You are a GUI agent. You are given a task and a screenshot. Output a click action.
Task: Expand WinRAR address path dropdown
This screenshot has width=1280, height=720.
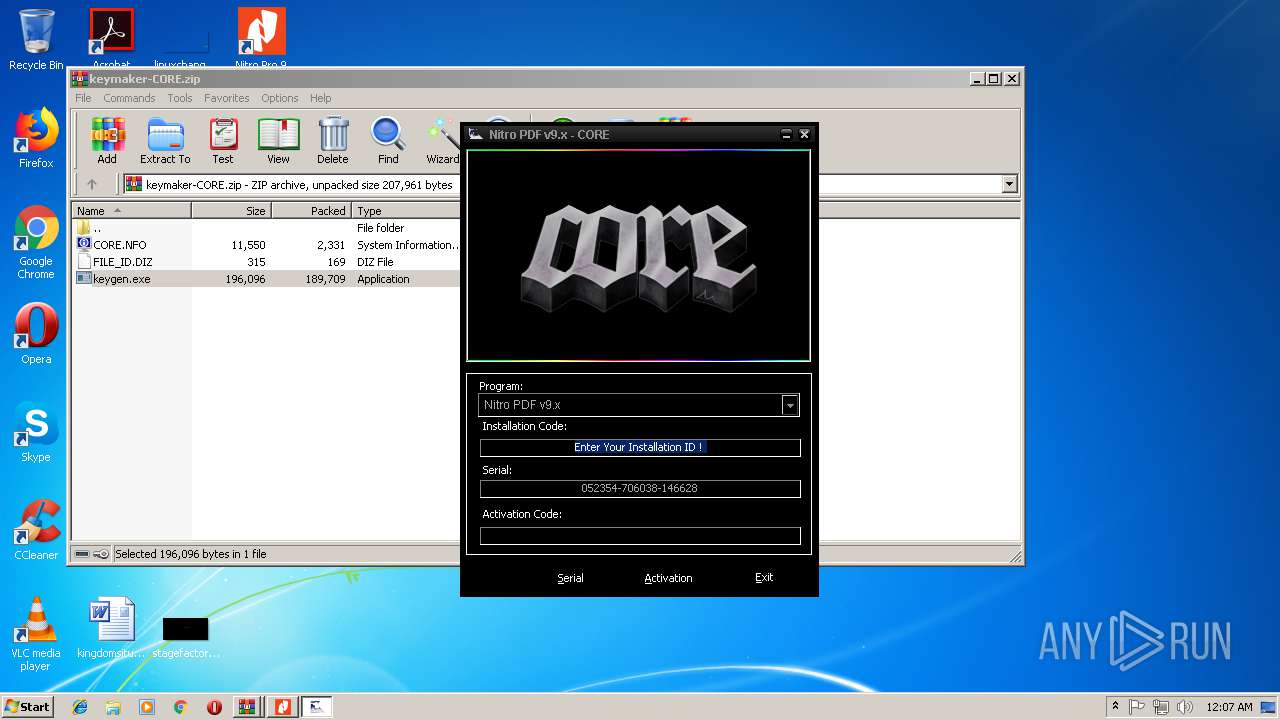pyautogui.click(x=1009, y=184)
